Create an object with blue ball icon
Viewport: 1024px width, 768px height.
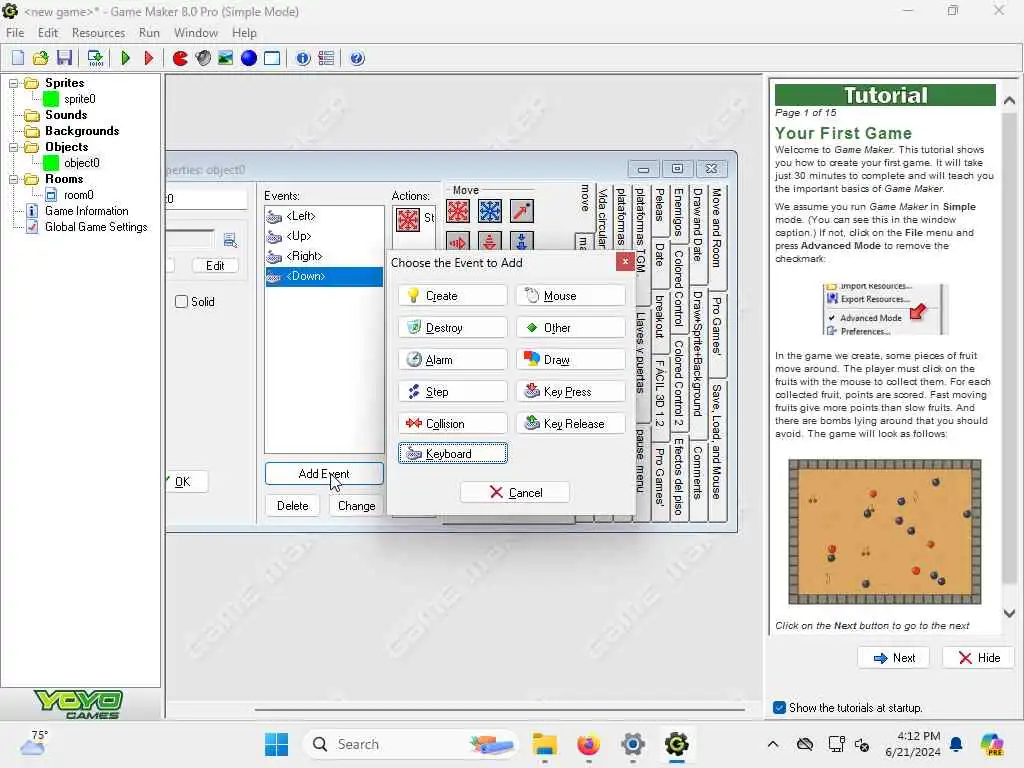pyautogui.click(x=249, y=58)
